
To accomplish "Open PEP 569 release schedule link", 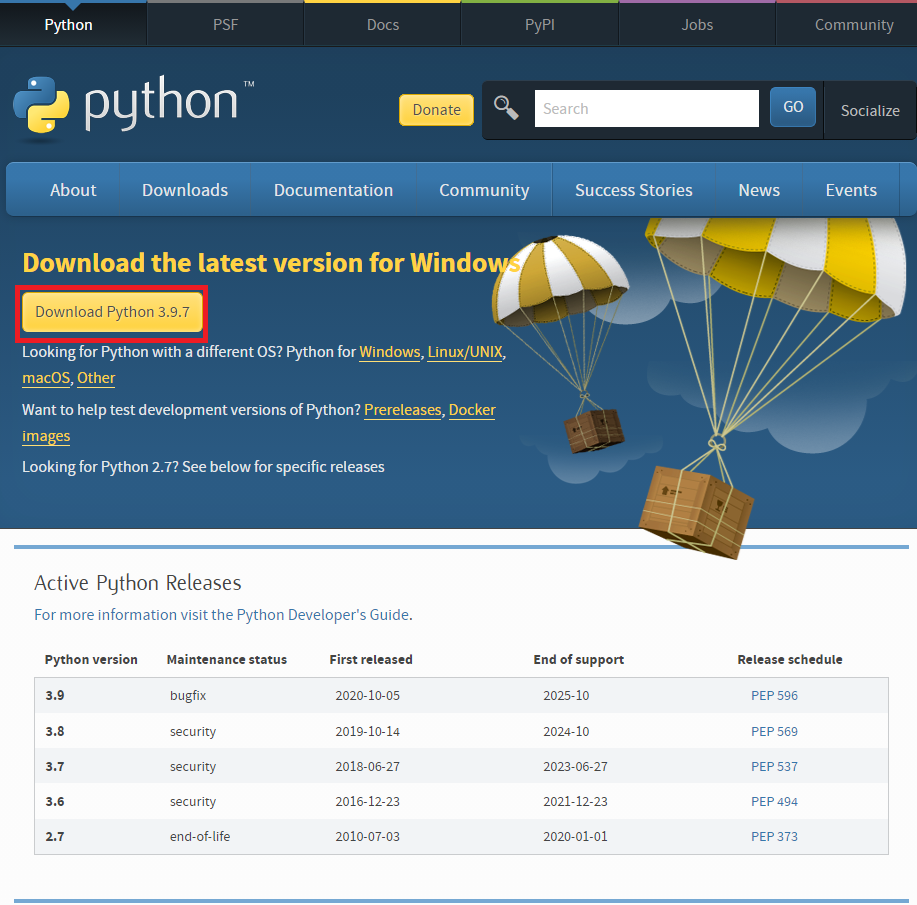I will [774, 731].
